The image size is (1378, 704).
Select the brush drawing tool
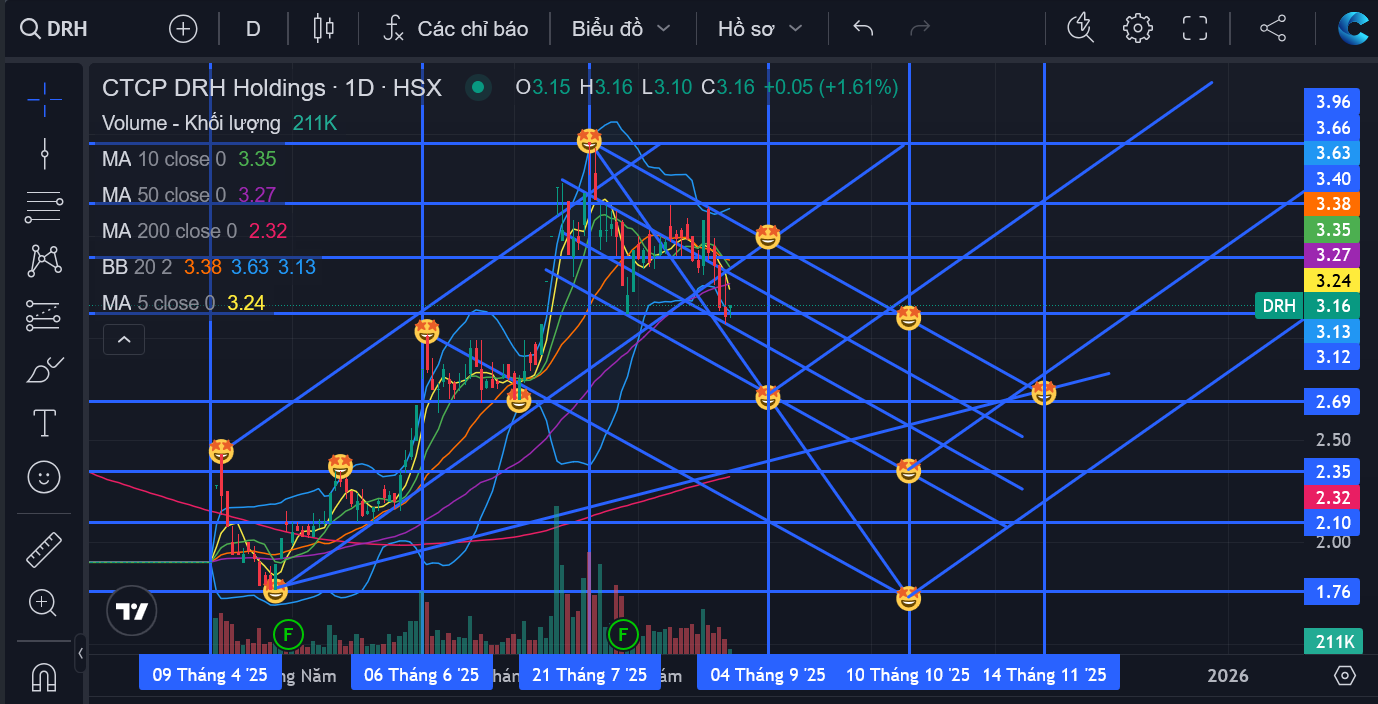[44, 369]
